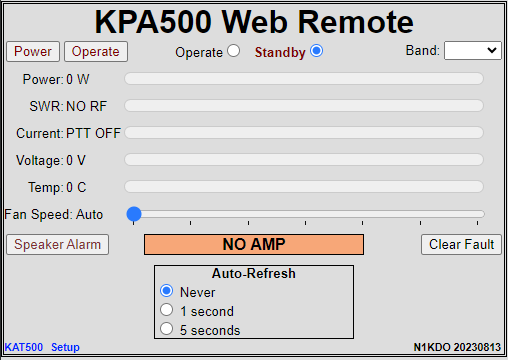Click the 'Voltage: 0 V' reading

click(x=51, y=161)
